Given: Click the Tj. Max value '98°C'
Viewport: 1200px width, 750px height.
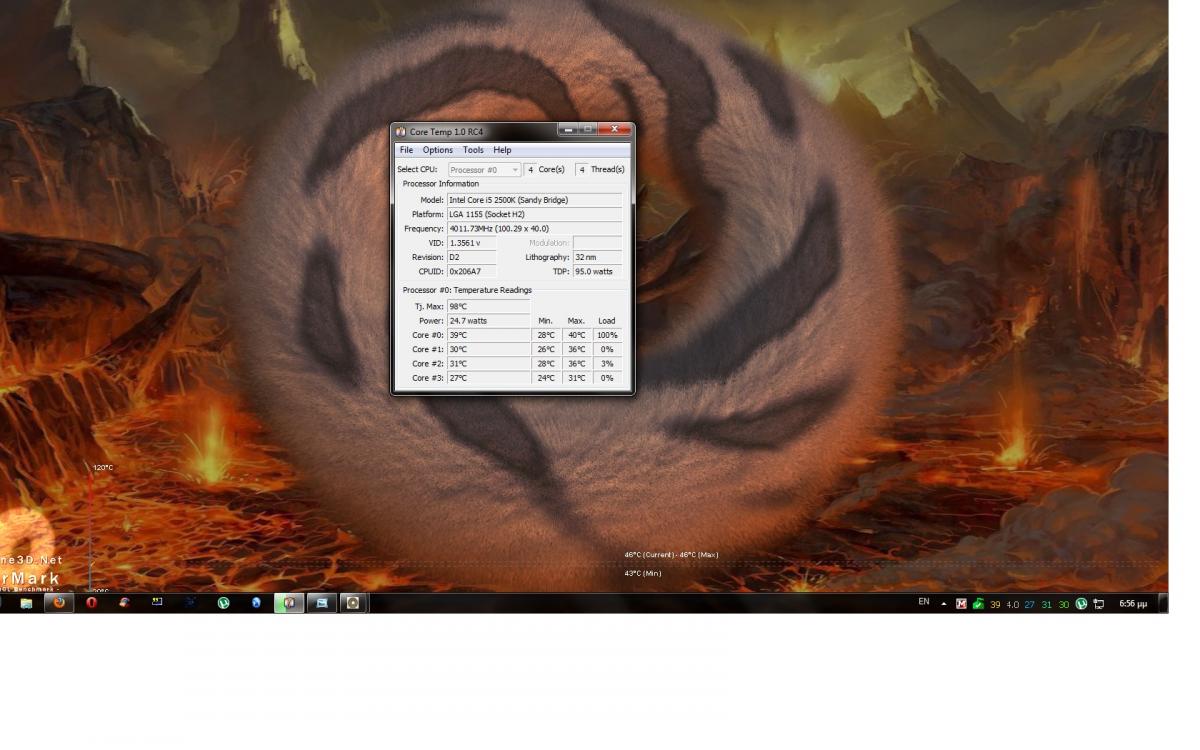Looking at the screenshot, I should click(x=488, y=307).
